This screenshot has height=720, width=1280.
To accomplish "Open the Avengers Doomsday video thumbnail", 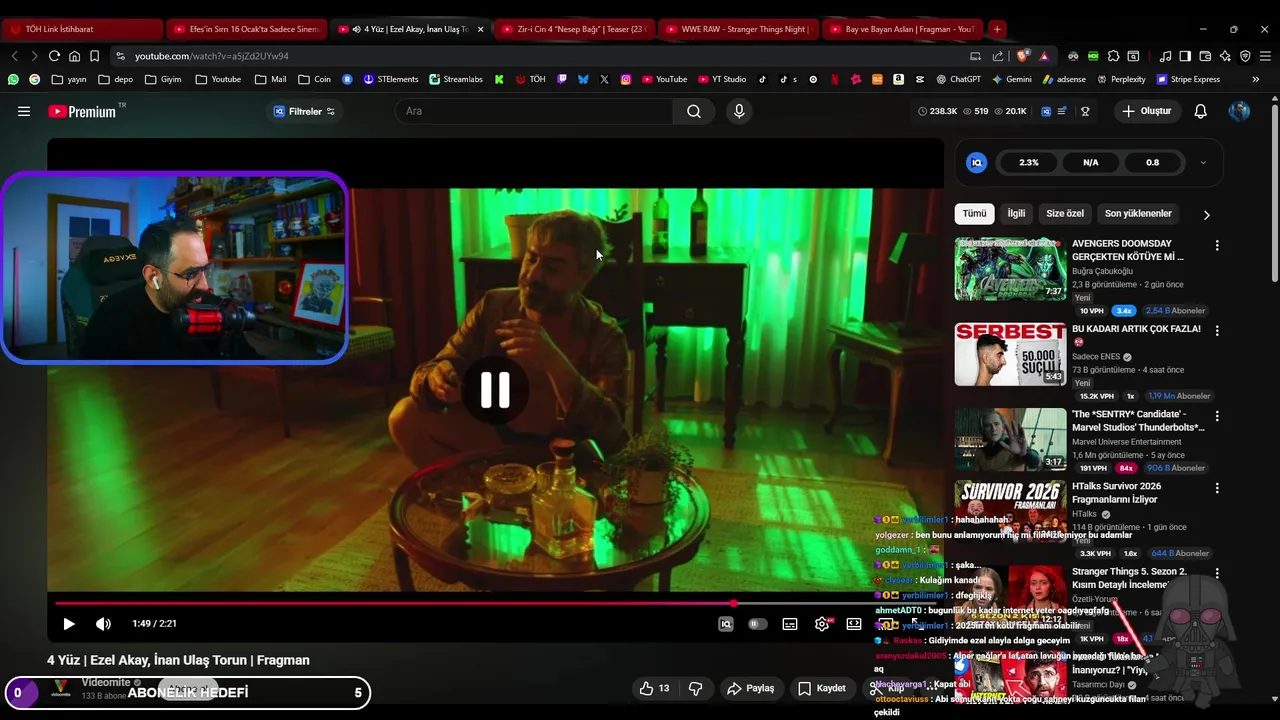I will pos(1010,269).
